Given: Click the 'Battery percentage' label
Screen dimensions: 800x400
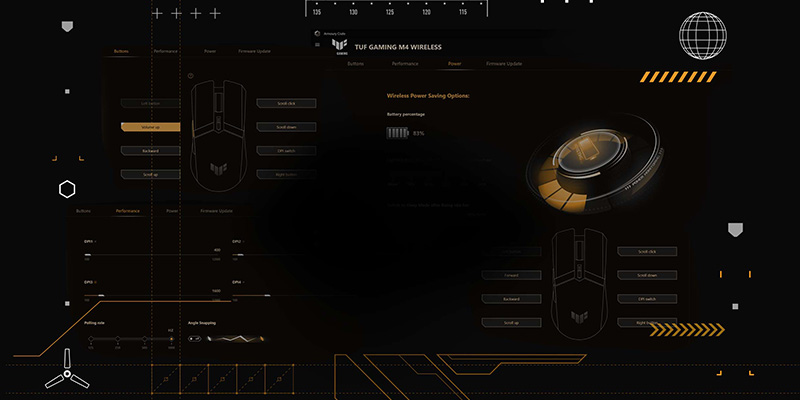Looking at the screenshot, I should point(406,114).
